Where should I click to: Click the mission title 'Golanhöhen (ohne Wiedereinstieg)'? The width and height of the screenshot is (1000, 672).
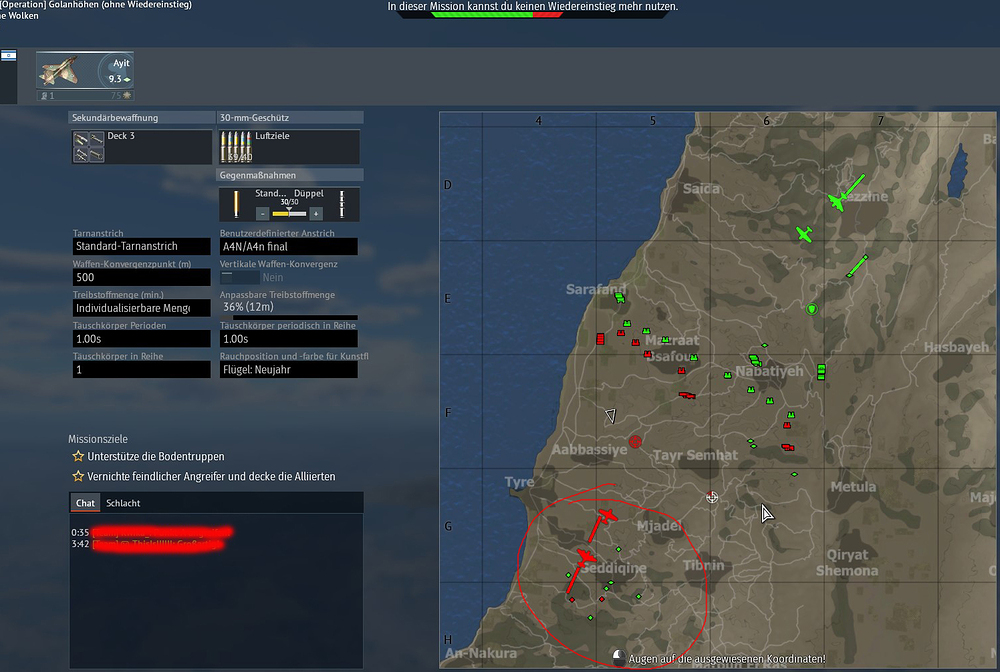tap(121, 4)
